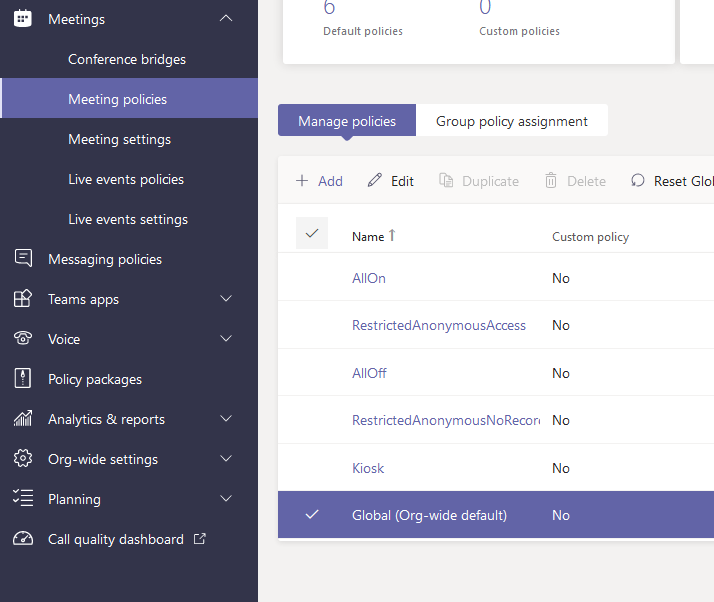Click the No value in RestrictedAnonymousAccess row
The width and height of the screenshot is (714, 602).
click(561, 325)
